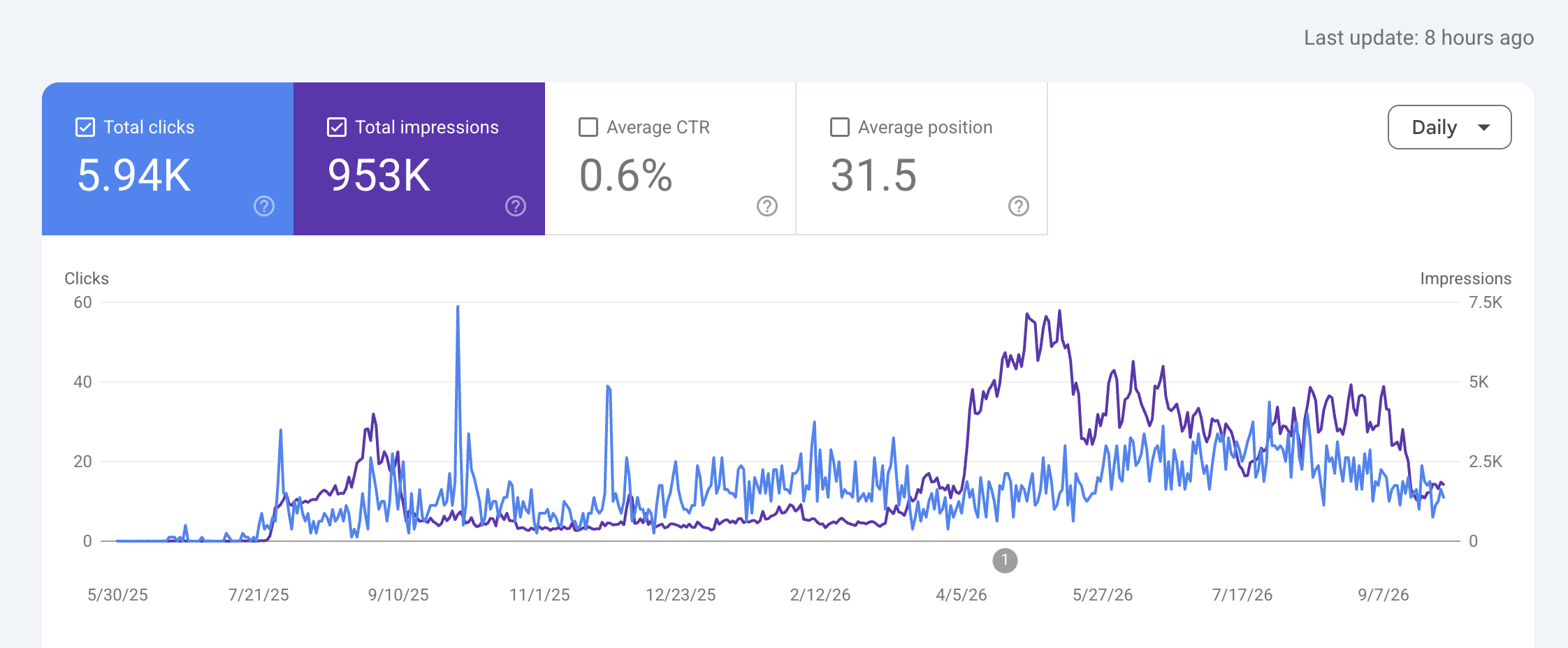The width and height of the screenshot is (1568, 648).
Task: Click the 12/23/25 date label
Action: pyautogui.click(x=681, y=595)
